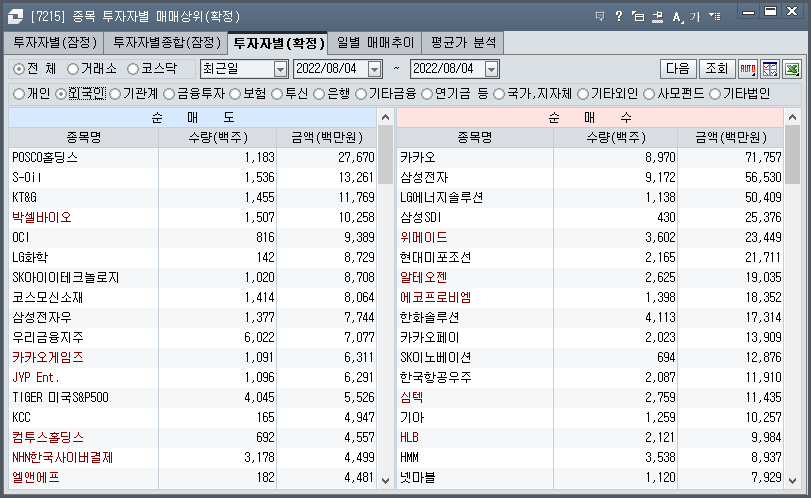Viewport: 811px width, 498px height.
Task: Click down arrow of net buy scrollbar
Action: click(792, 480)
